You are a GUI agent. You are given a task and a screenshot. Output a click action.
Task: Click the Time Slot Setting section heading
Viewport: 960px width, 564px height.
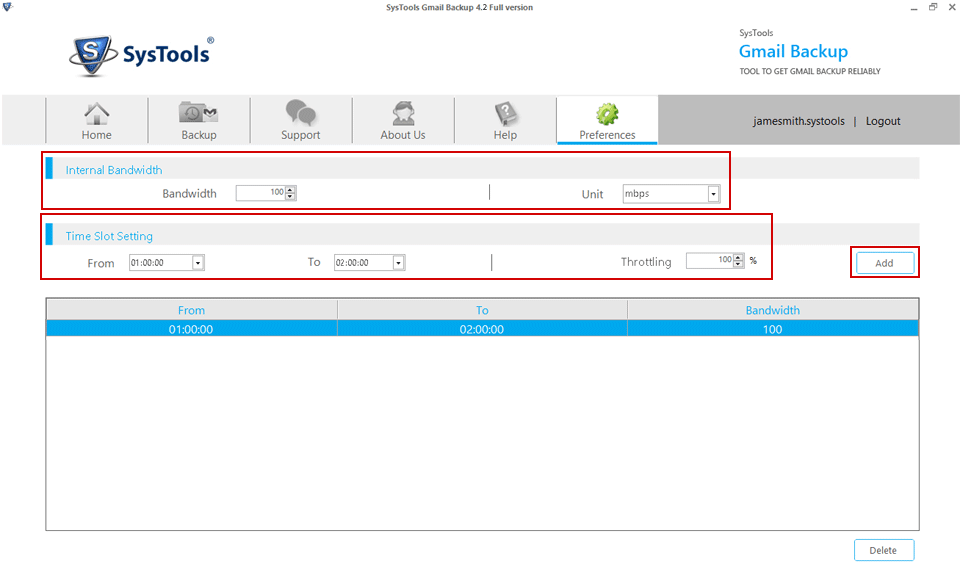pyautogui.click(x=109, y=236)
